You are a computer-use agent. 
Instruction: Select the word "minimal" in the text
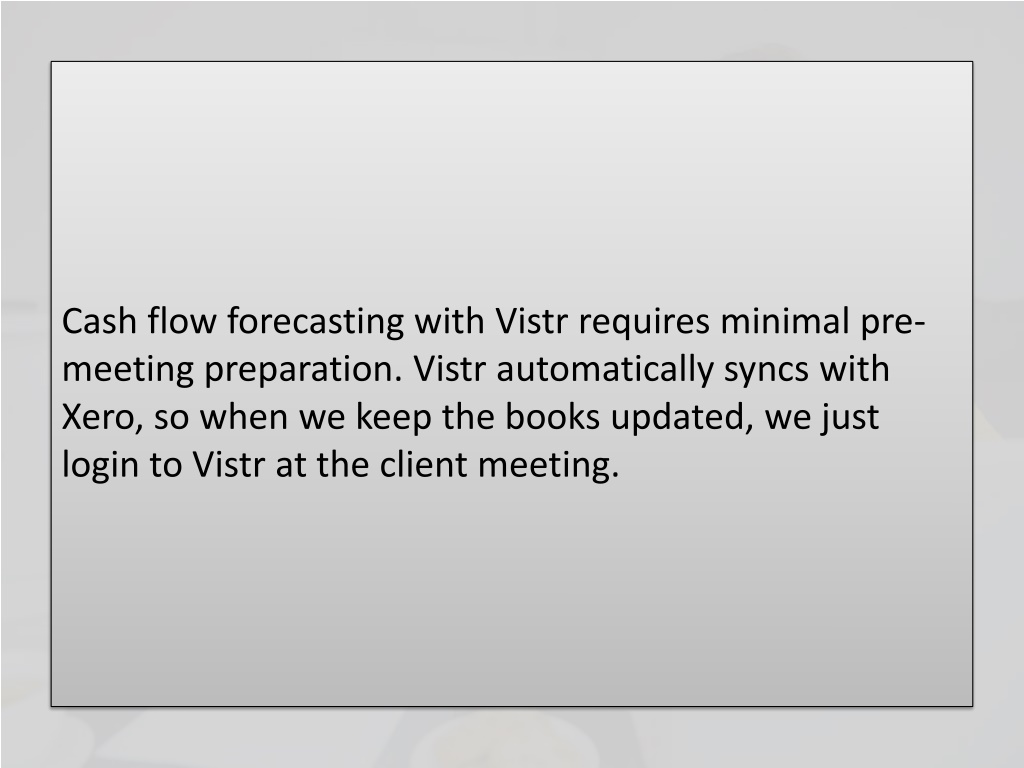784,321
